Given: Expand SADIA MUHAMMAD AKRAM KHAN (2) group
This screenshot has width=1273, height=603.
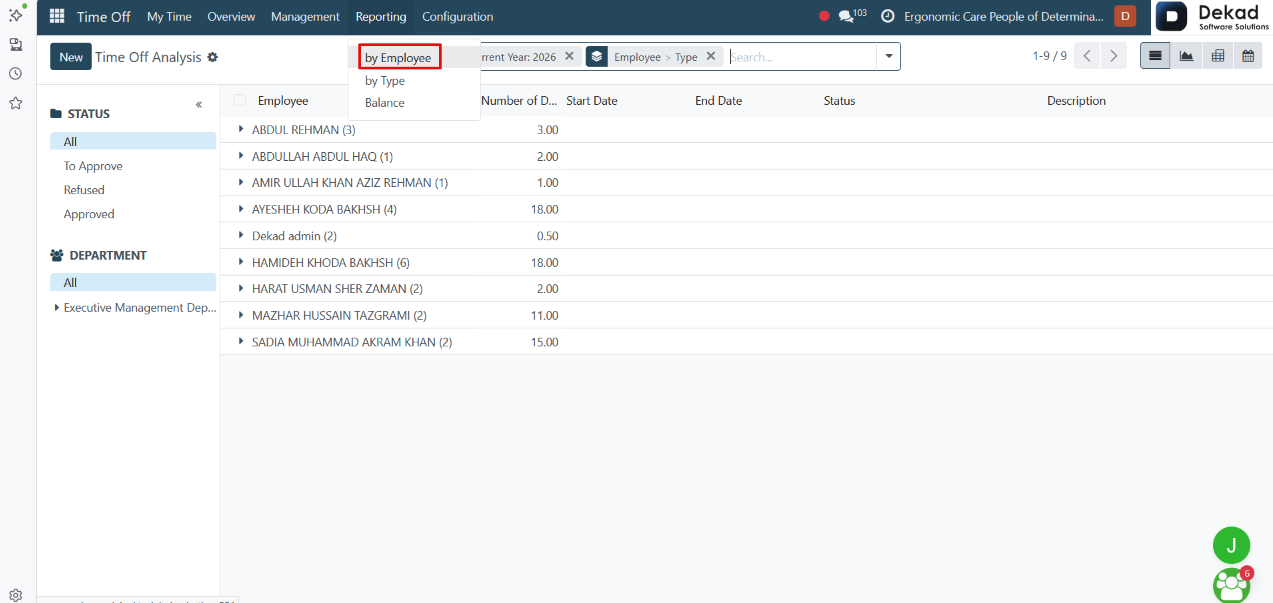Looking at the screenshot, I should point(241,341).
